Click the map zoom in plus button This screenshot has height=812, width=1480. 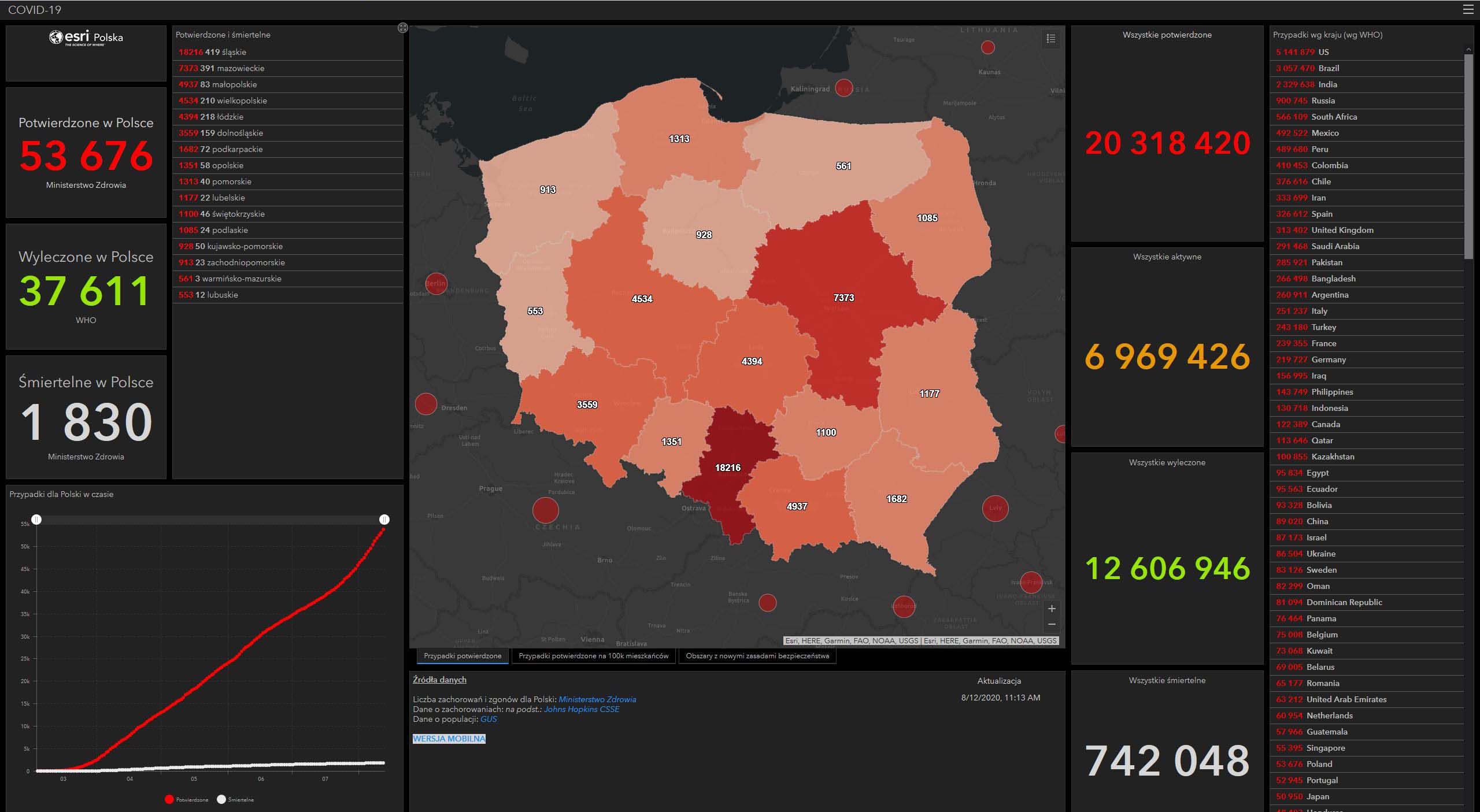pos(1052,609)
